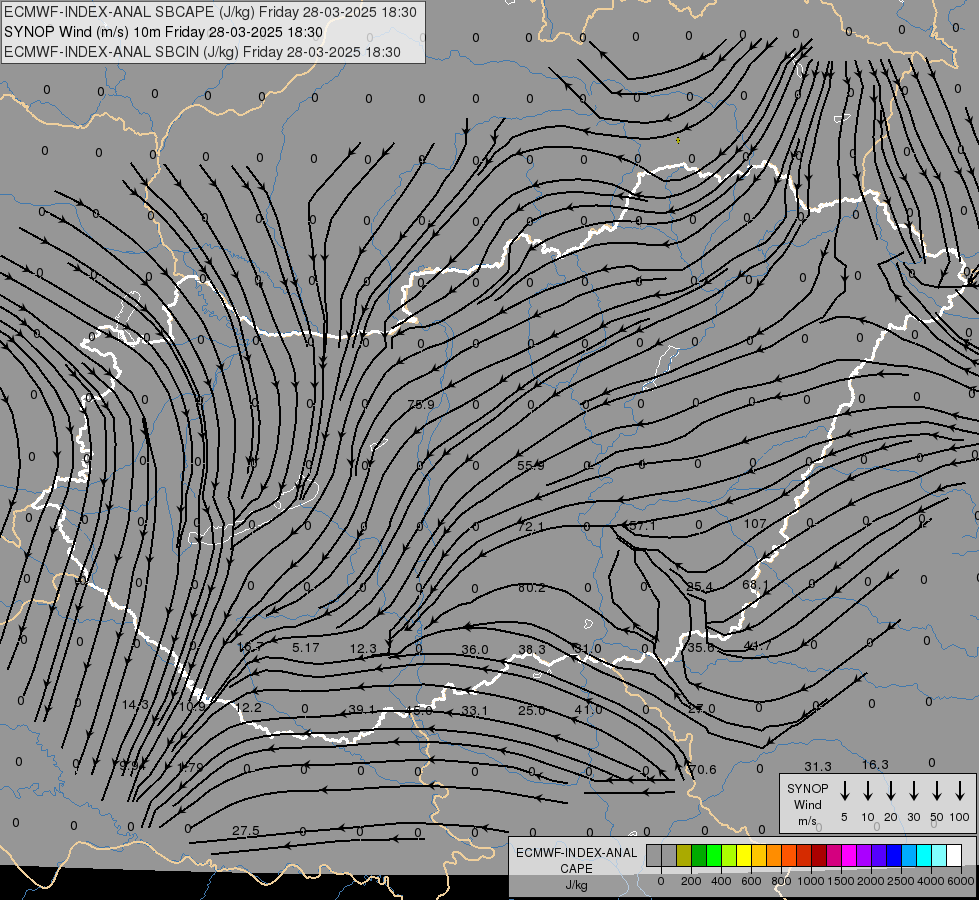The height and width of the screenshot is (900, 979).
Task: Click the 68.1 CAPE value on the map
Action: tap(755, 585)
